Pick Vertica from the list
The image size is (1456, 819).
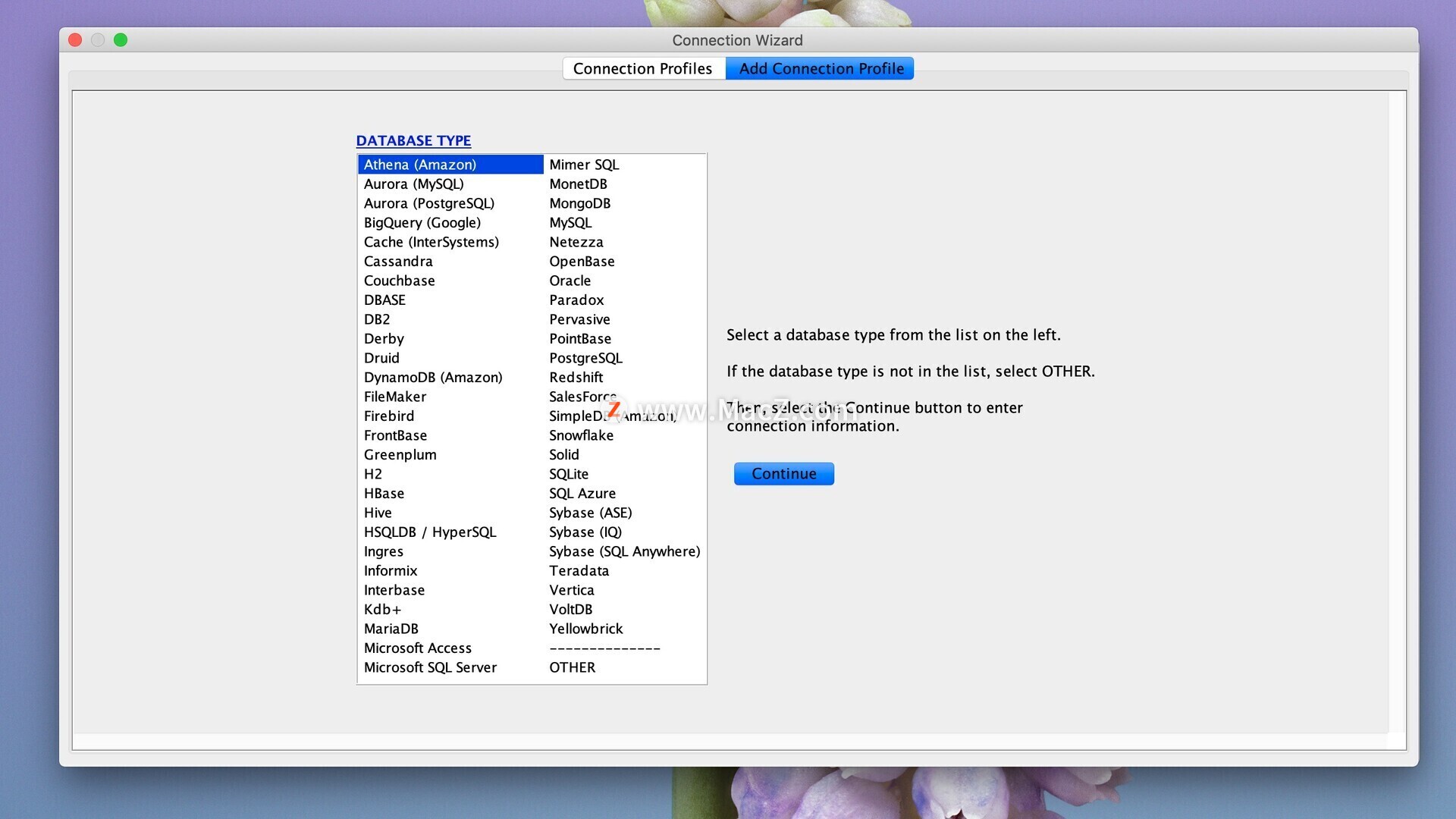(625, 590)
